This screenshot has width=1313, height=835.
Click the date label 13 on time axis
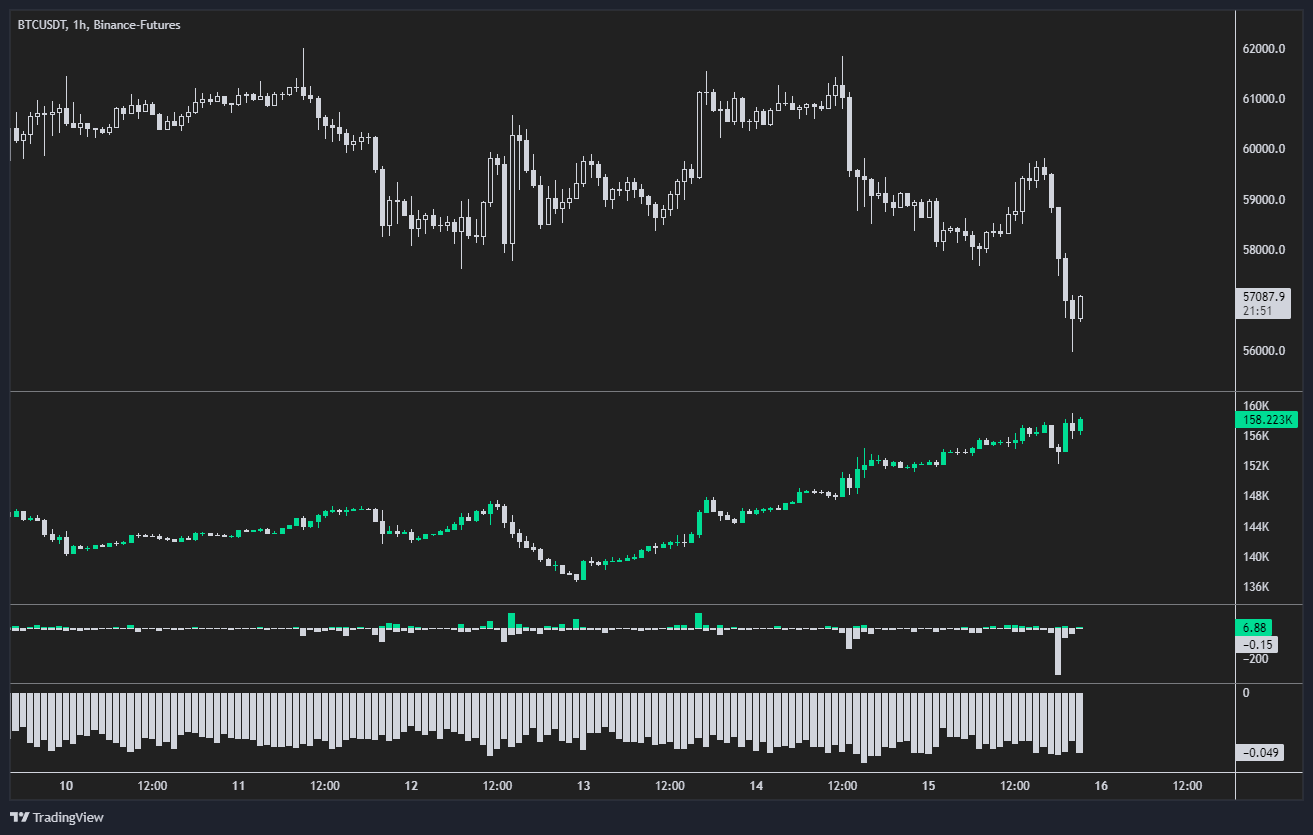[583, 786]
